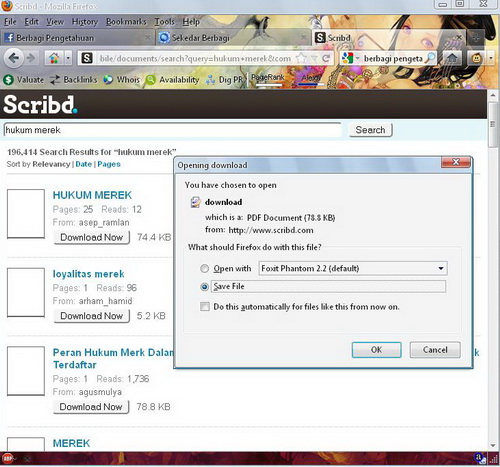Open the MEREK document link
The image size is (500, 467).
point(71,443)
